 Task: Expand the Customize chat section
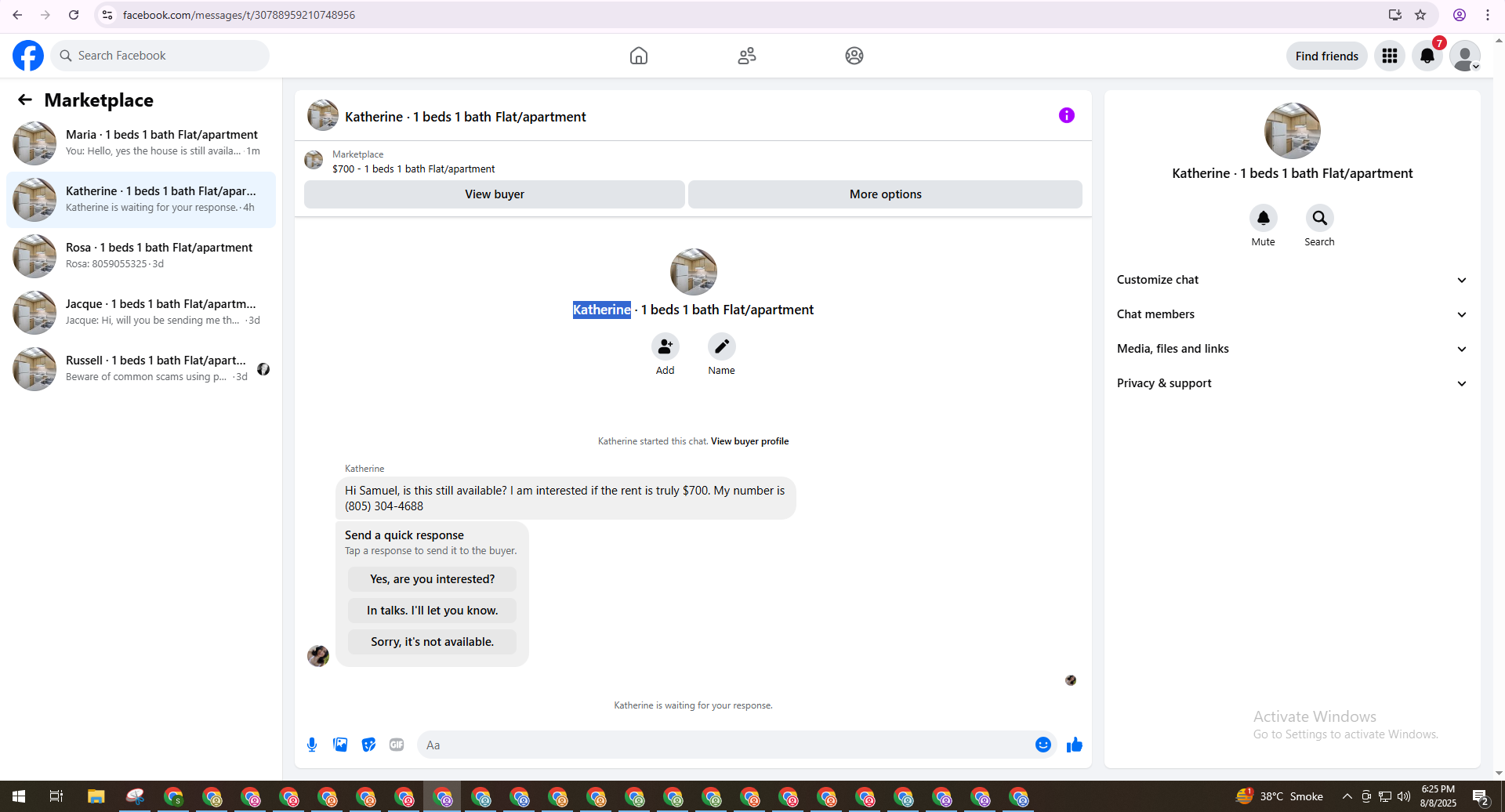[1292, 280]
